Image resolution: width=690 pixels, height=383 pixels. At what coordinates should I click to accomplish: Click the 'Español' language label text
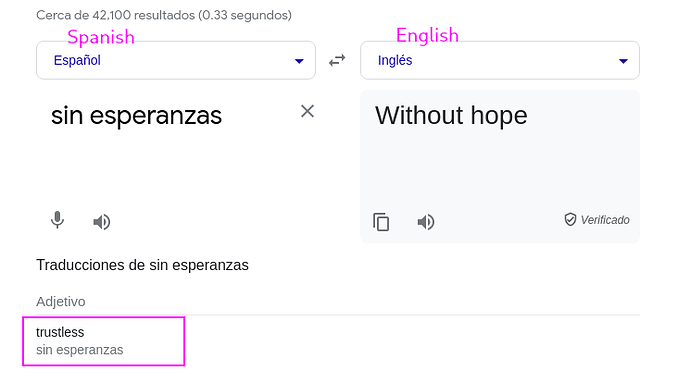tap(77, 60)
